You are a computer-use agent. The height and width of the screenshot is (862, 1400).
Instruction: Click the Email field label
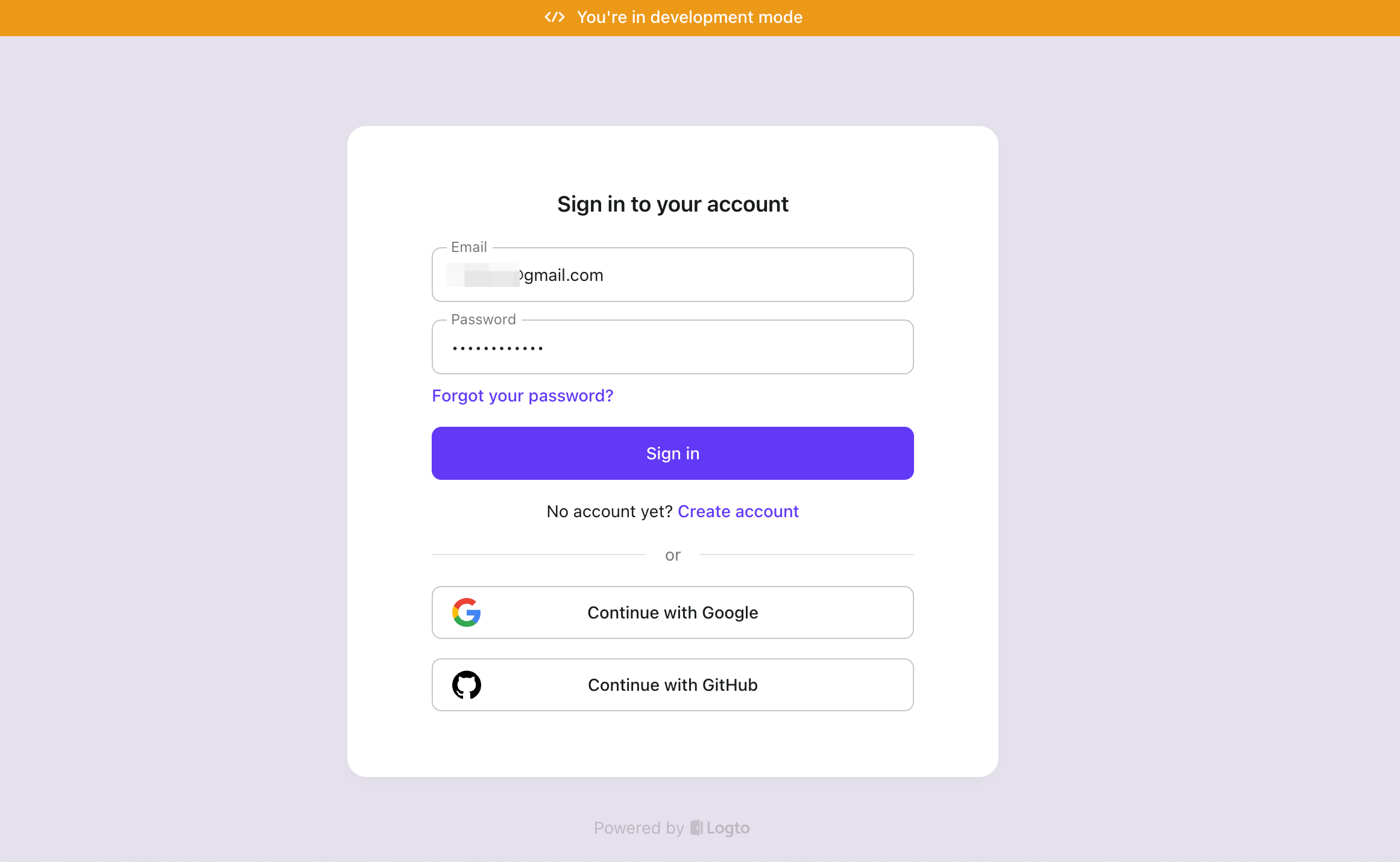pos(468,247)
